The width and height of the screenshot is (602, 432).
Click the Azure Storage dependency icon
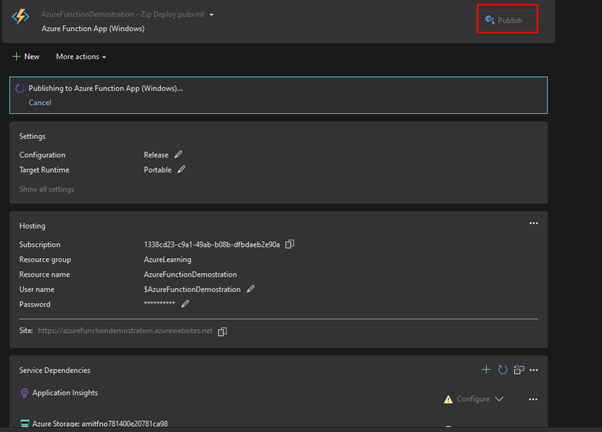point(25,424)
